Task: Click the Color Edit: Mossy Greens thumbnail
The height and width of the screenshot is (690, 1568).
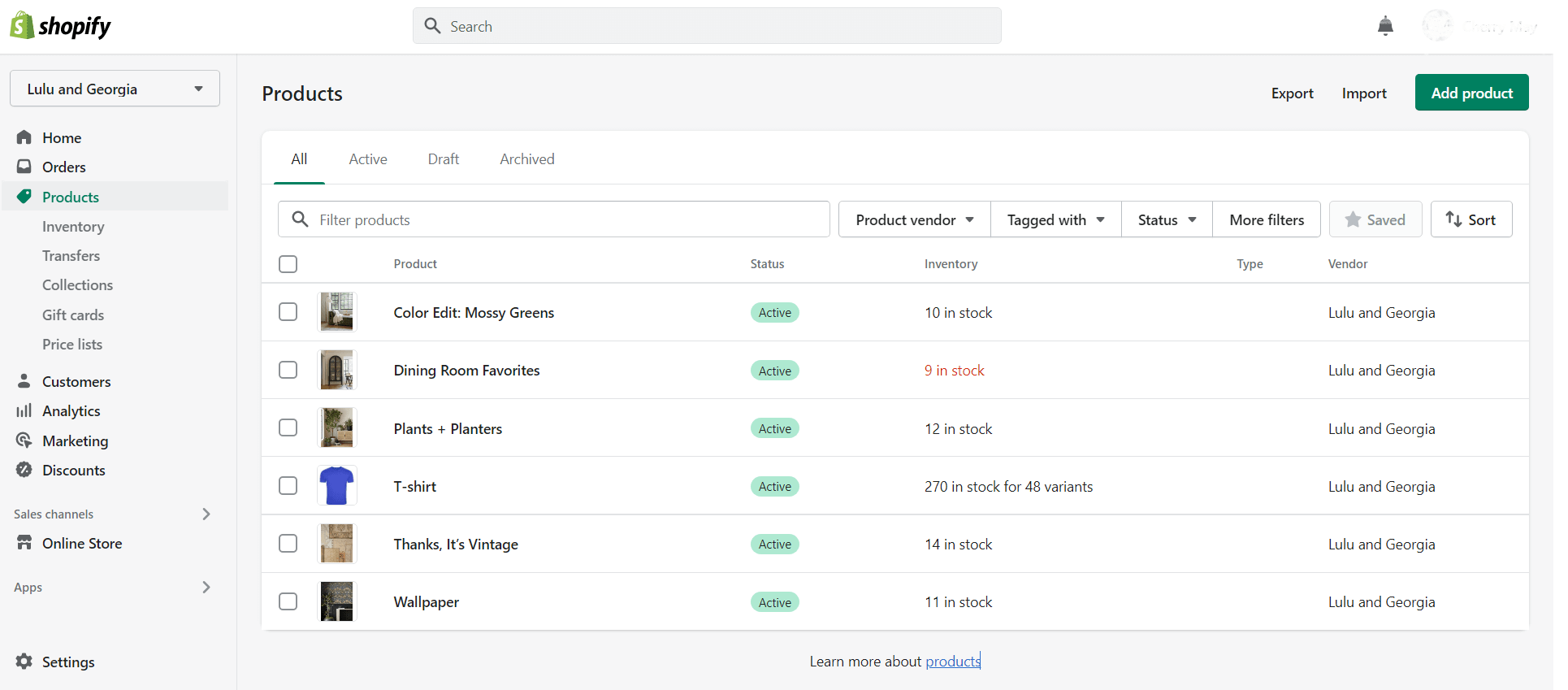Action: point(337,312)
